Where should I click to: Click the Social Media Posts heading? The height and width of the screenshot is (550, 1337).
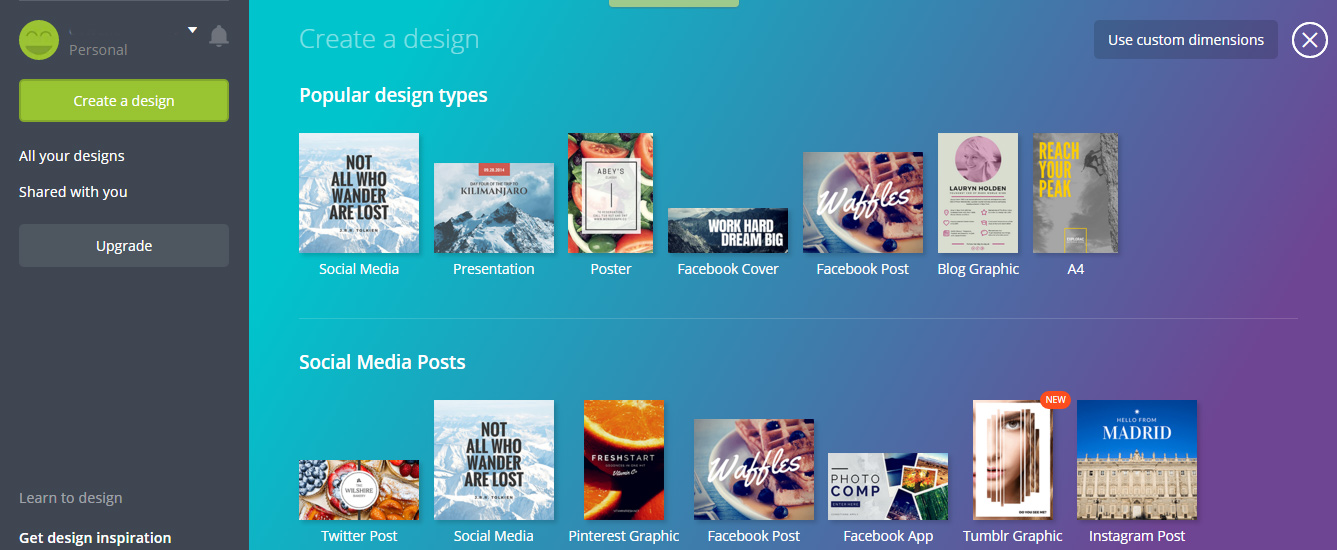tap(382, 362)
